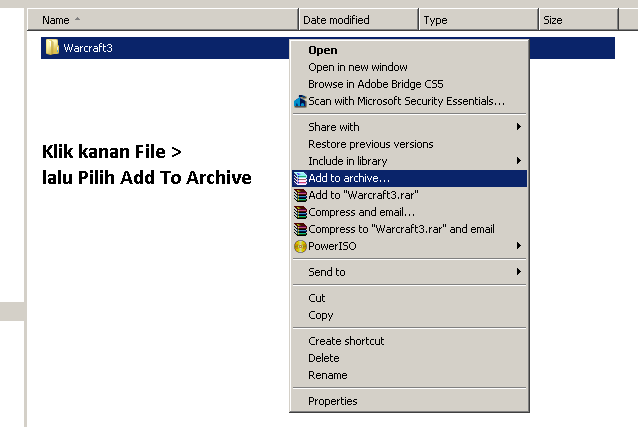Screen dimensions: 638x427
Task: Select Restore previous versions
Action: coord(409,144)
